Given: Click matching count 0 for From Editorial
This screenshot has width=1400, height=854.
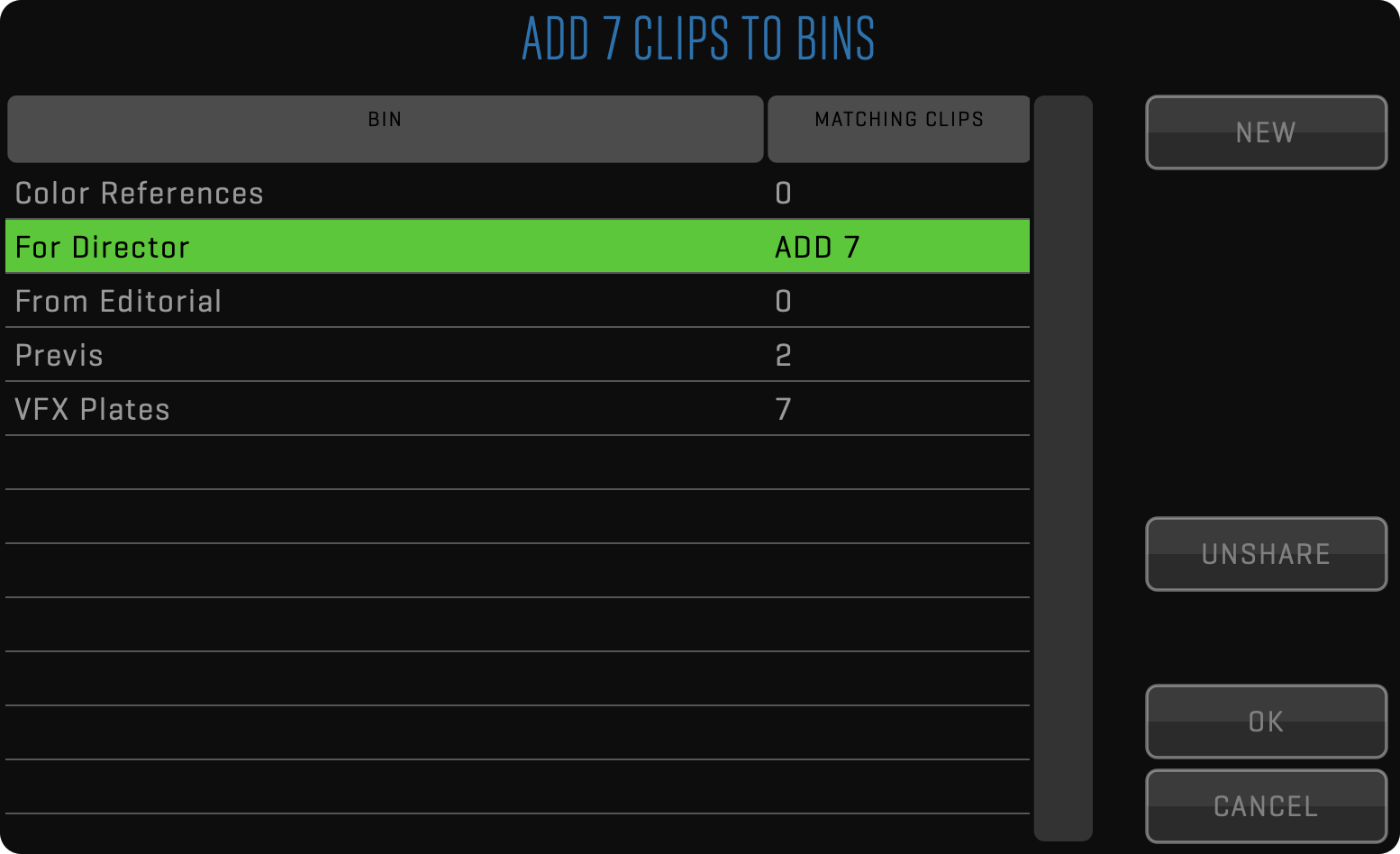Looking at the screenshot, I should pyautogui.click(x=783, y=302).
